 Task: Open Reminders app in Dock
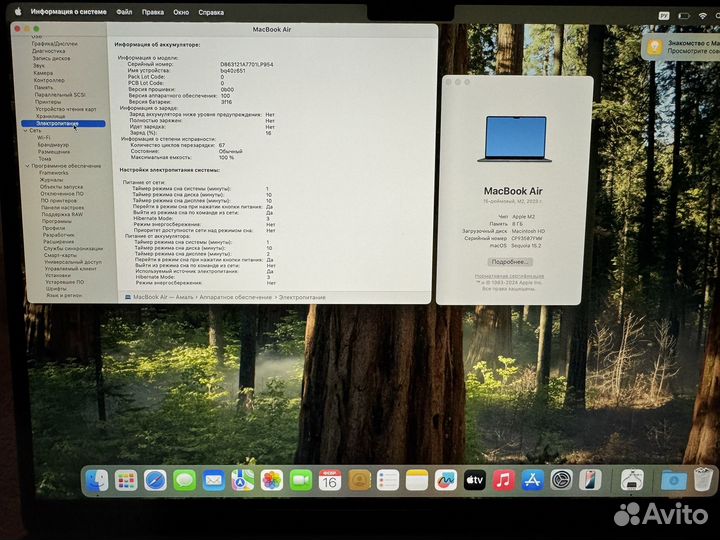pyautogui.click(x=388, y=481)
